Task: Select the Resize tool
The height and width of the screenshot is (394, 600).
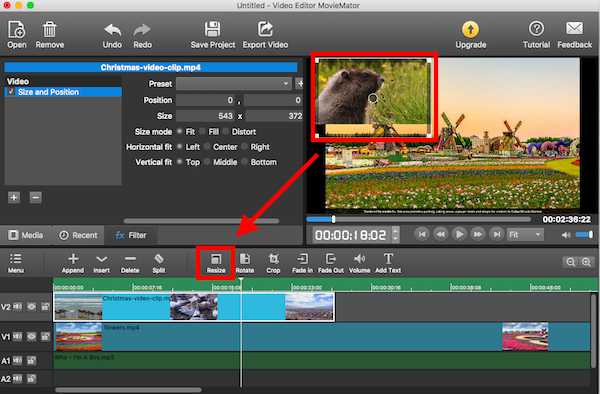Action: pyautogui.click(x=216, y=263)
